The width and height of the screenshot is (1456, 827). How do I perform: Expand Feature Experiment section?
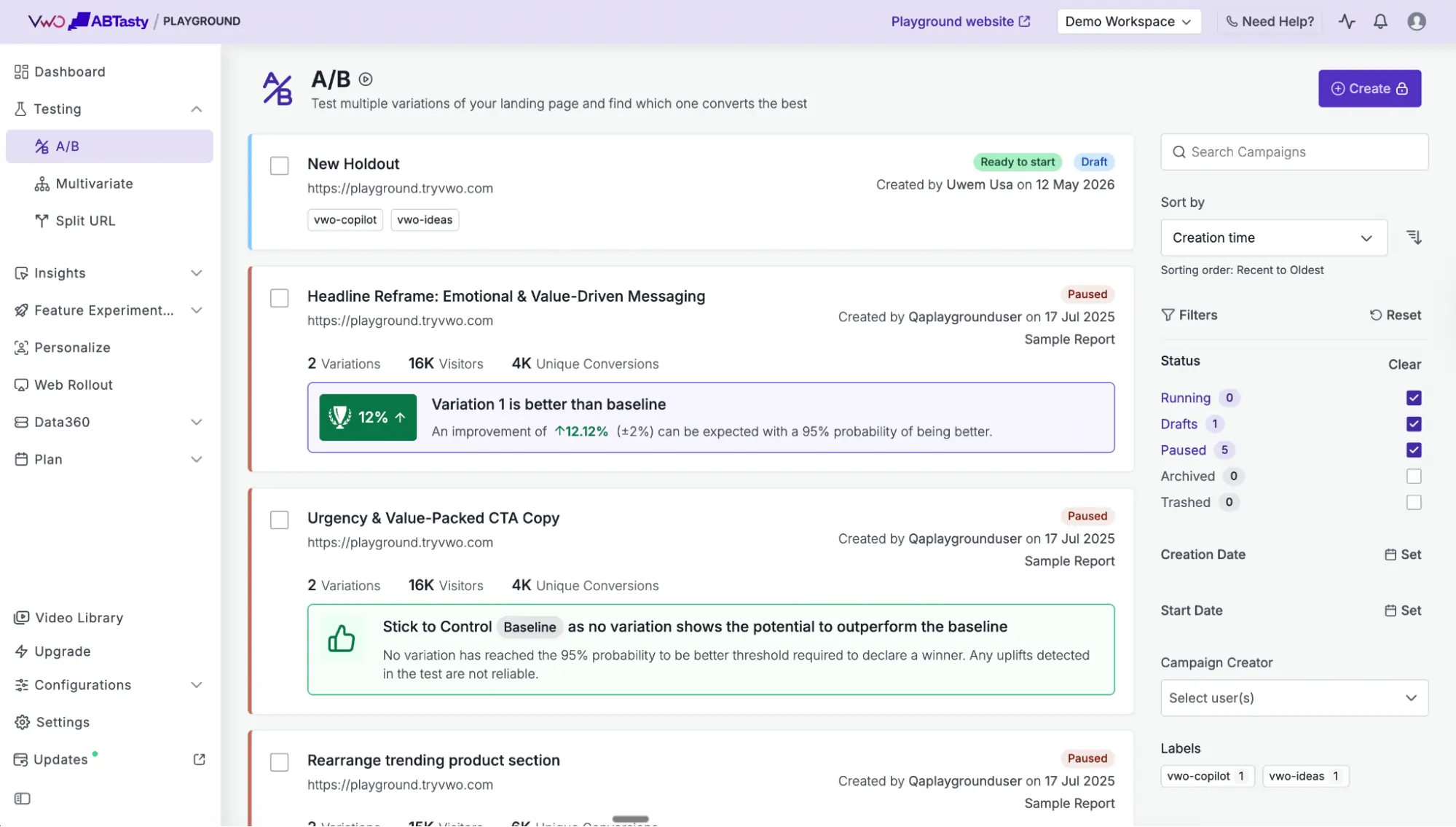coord(197,310)
